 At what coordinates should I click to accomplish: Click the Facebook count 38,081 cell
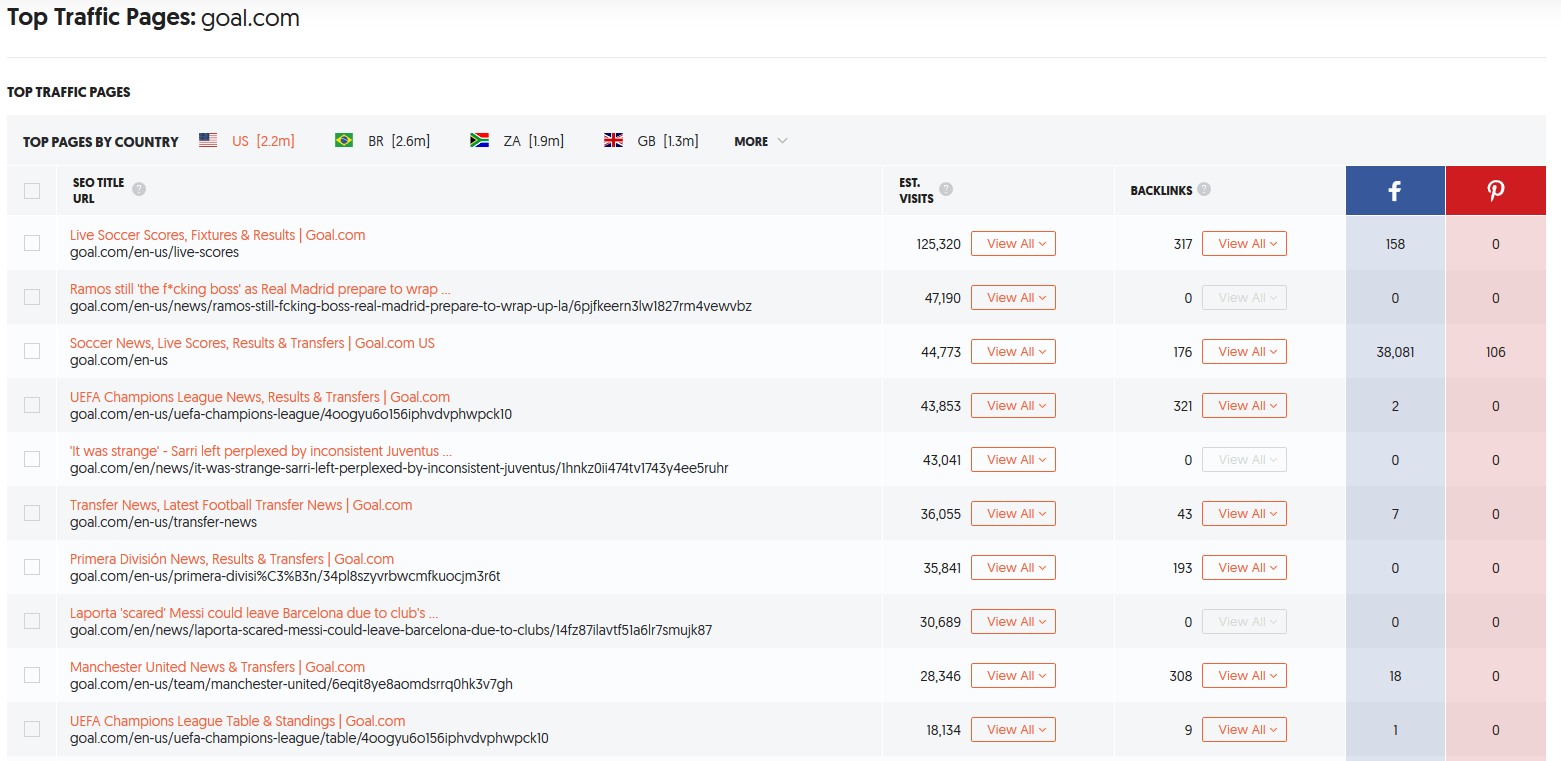(1395, 352)
